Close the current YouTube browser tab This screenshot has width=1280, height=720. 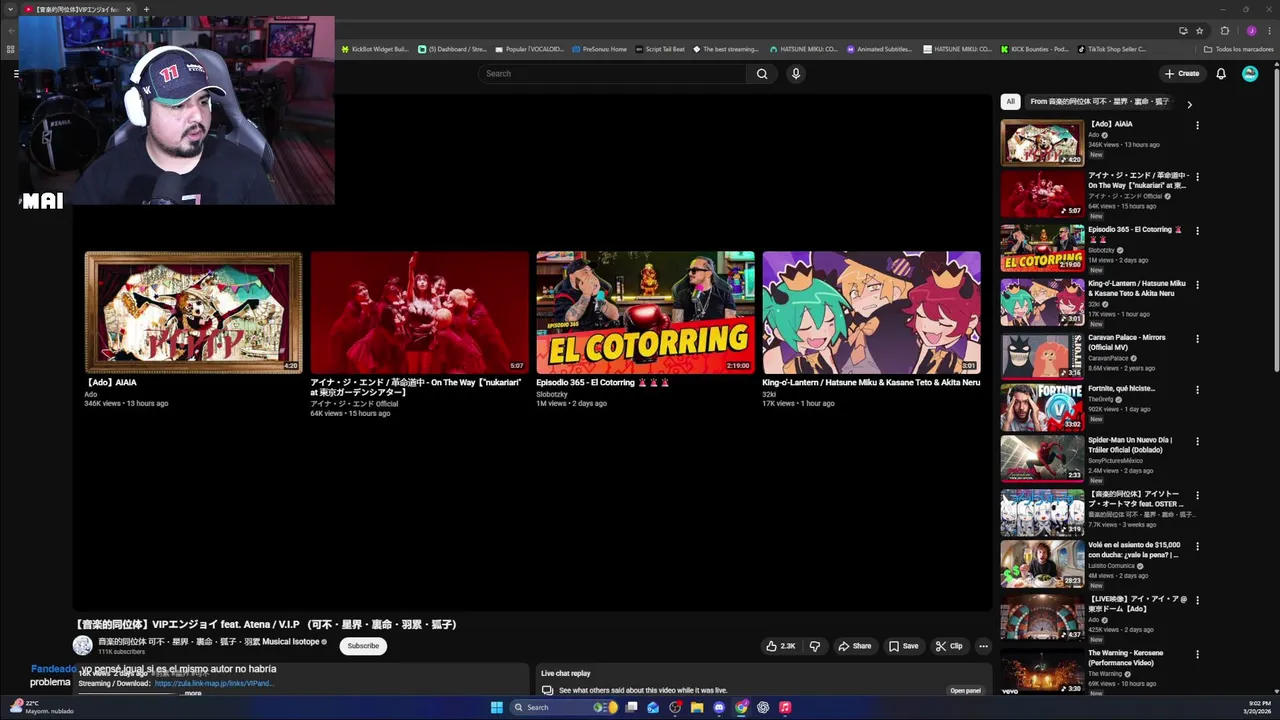(128, 9)
